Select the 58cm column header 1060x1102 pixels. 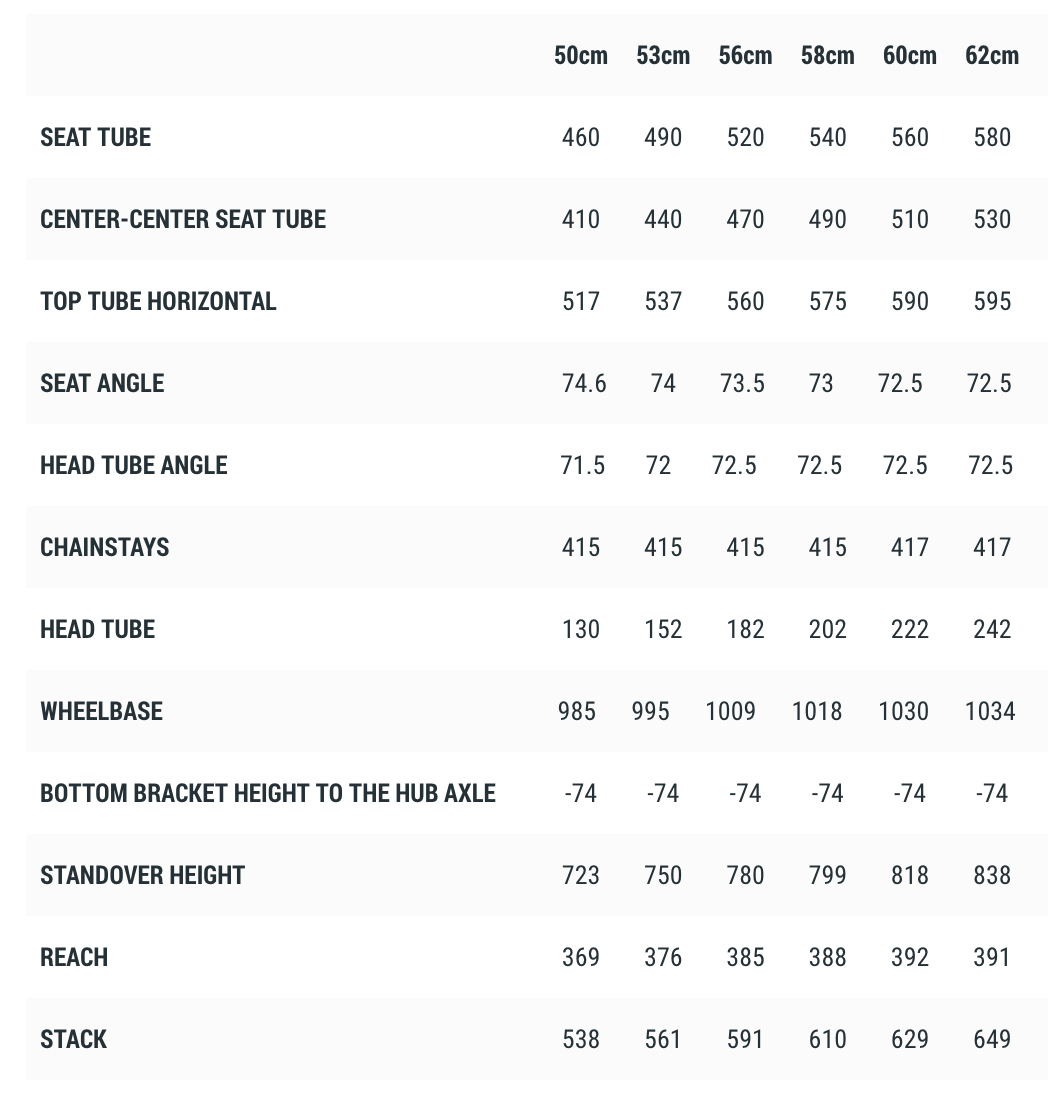point(827,55)
